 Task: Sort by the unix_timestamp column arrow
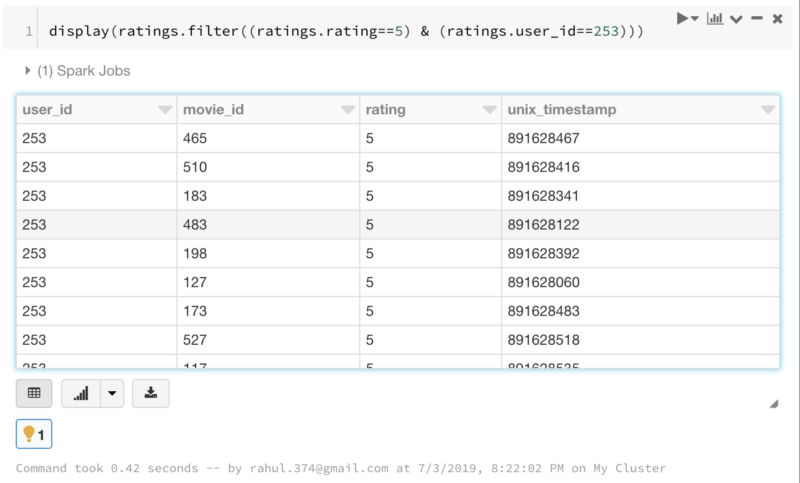768,110
